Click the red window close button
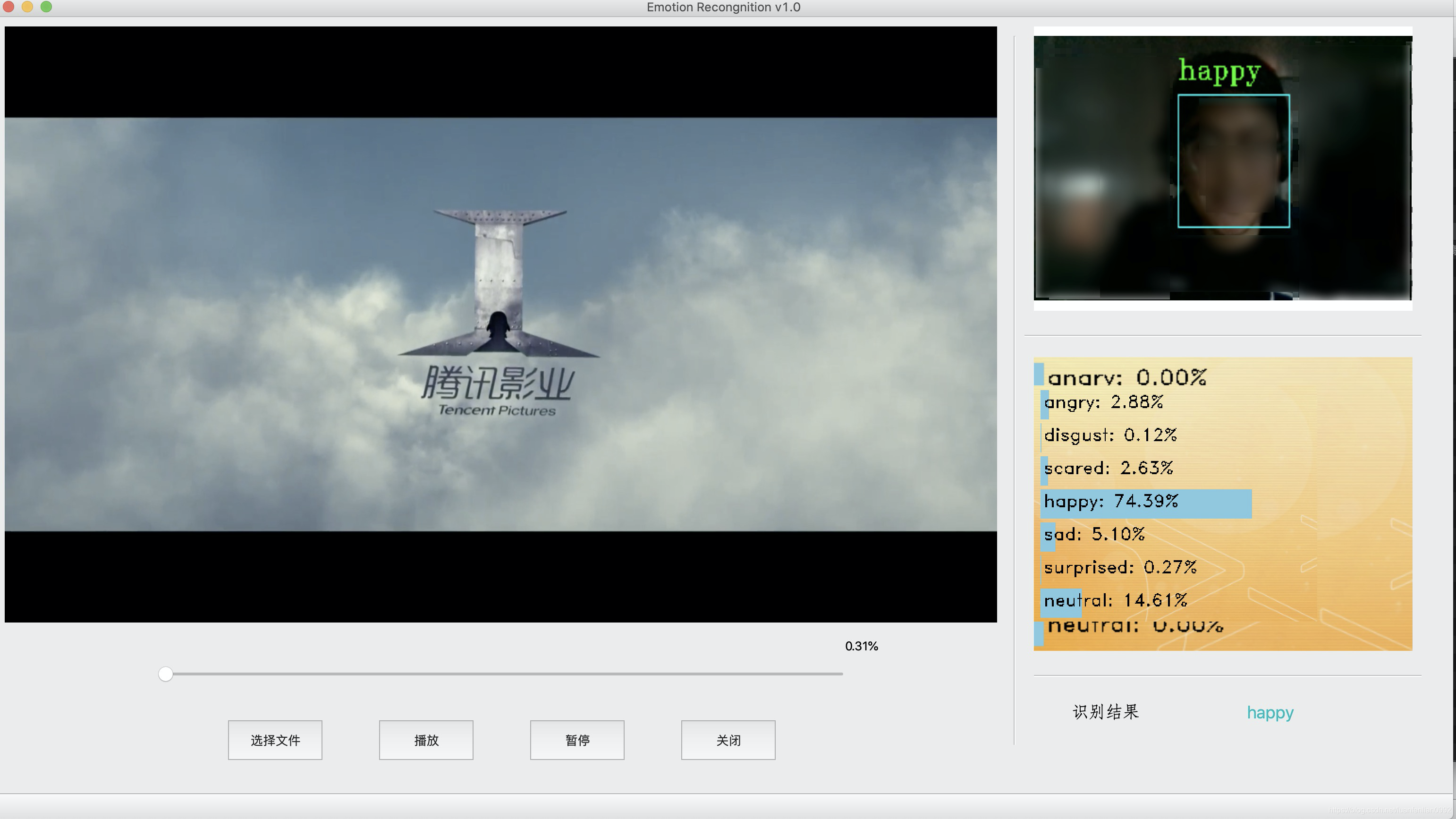This screenshot has width=1456, height=819. [8, 7]
